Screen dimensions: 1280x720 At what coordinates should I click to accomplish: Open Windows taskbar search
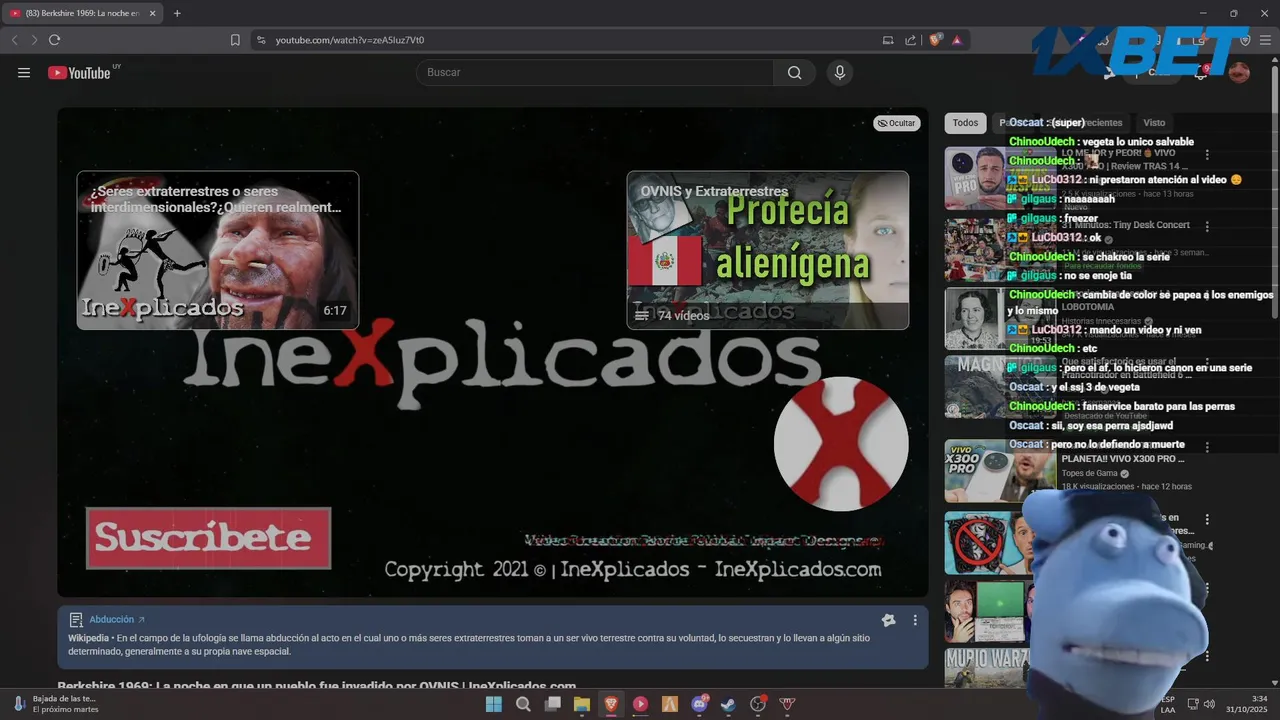coord(523,704)
